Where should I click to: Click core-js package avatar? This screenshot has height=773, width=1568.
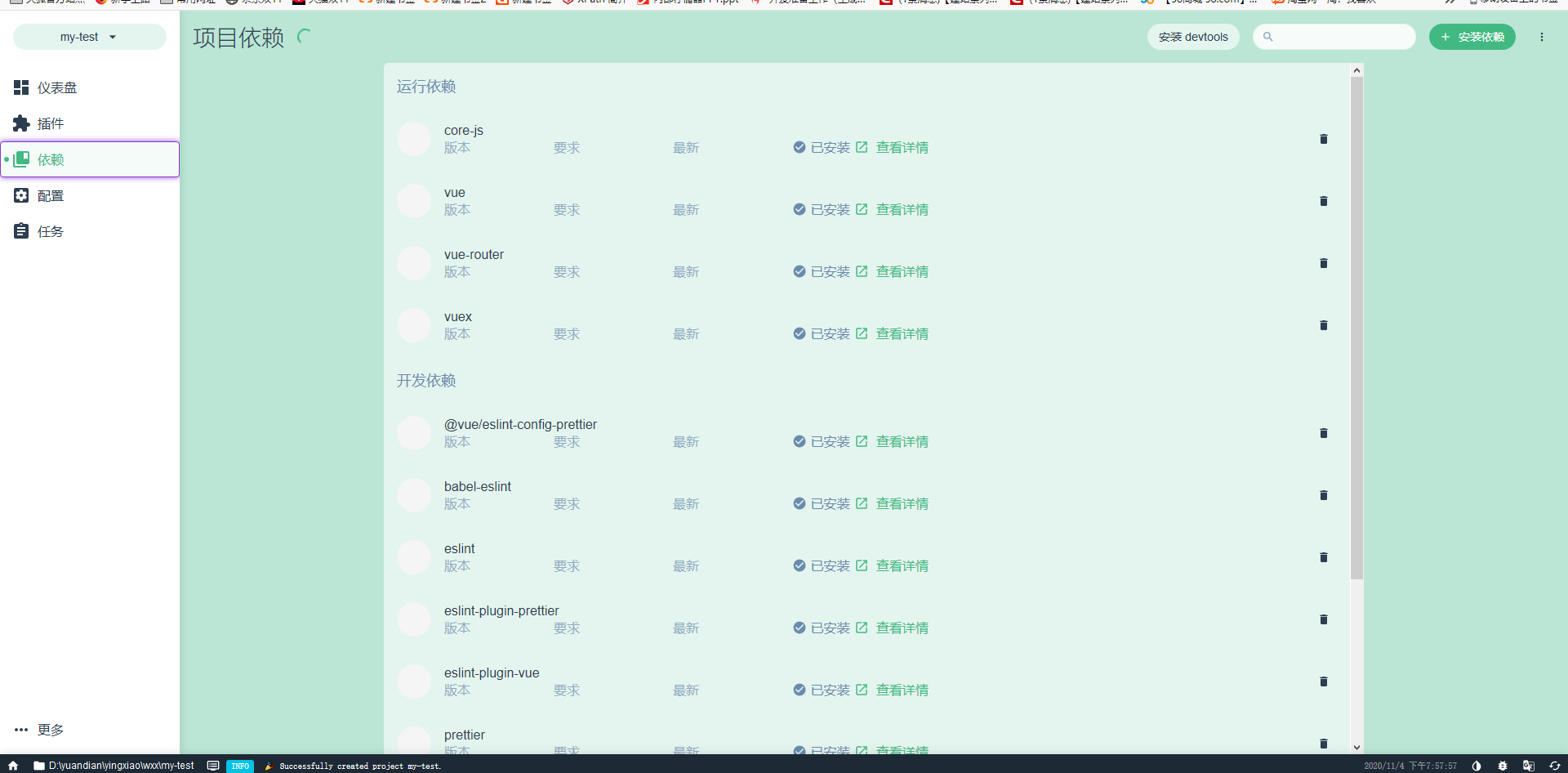pyautogui.click(x=414, y=139)
